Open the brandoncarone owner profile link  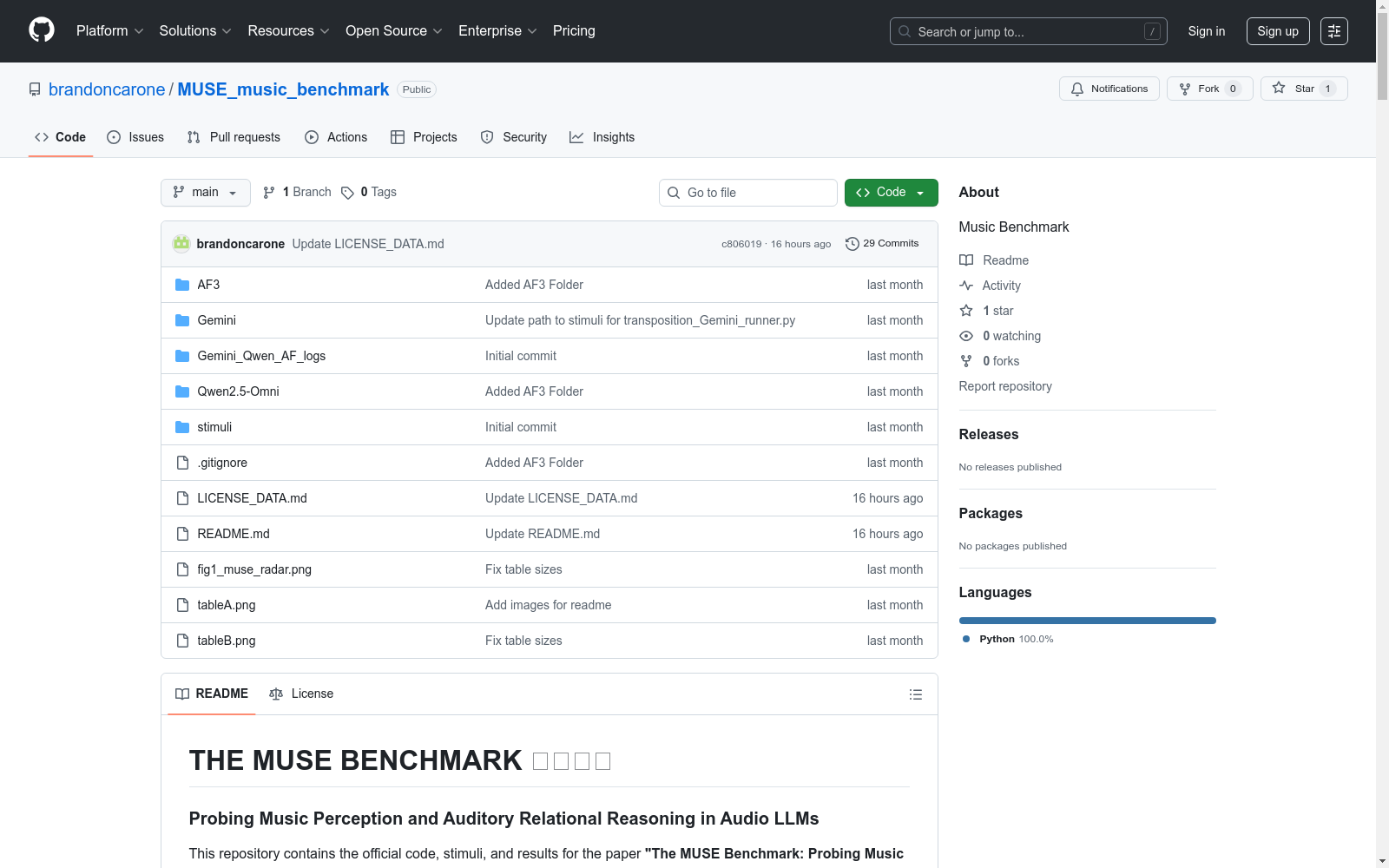(107, 89)
